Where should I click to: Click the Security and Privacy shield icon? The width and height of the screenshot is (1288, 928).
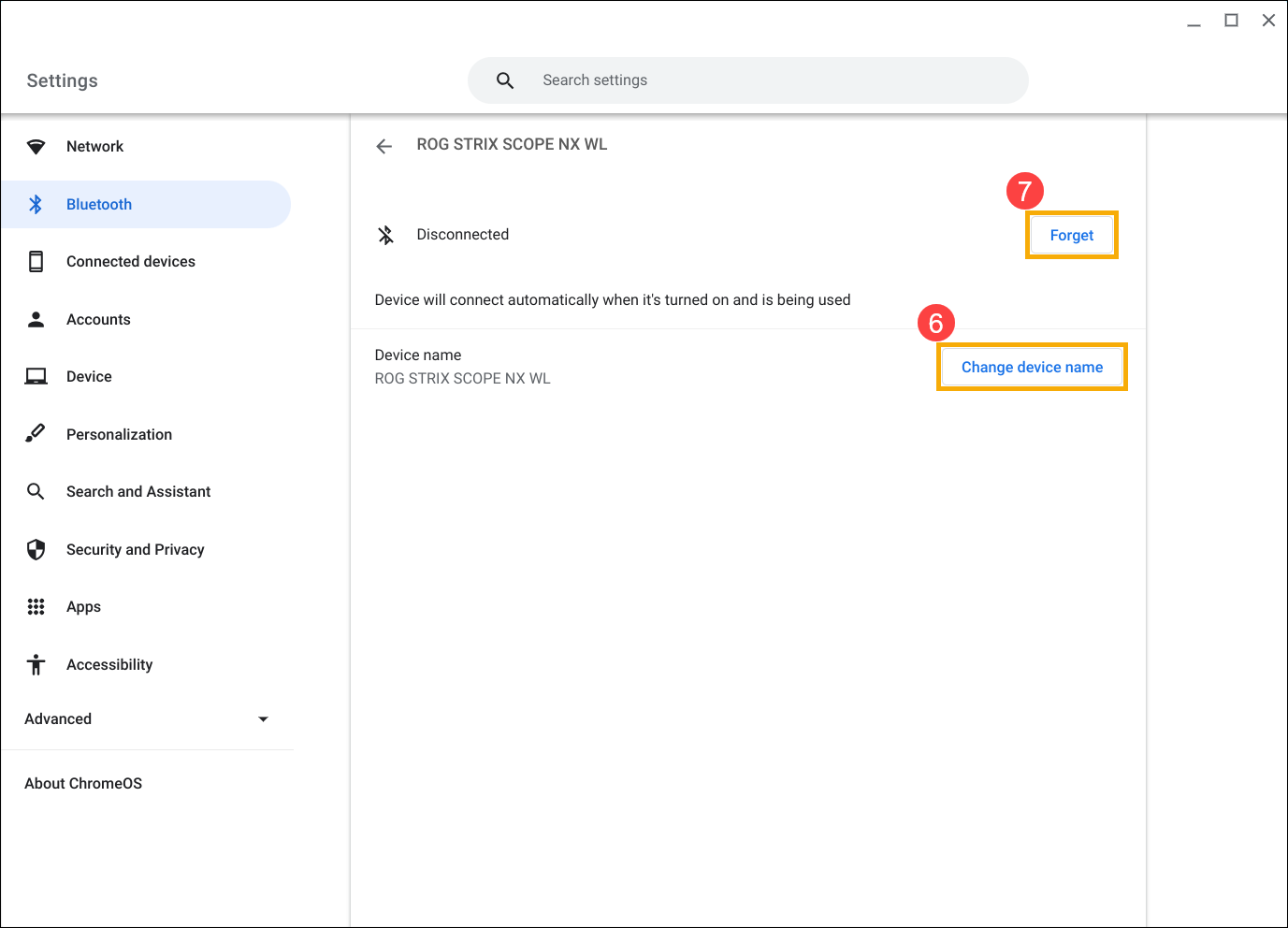[x=36, y=549]
